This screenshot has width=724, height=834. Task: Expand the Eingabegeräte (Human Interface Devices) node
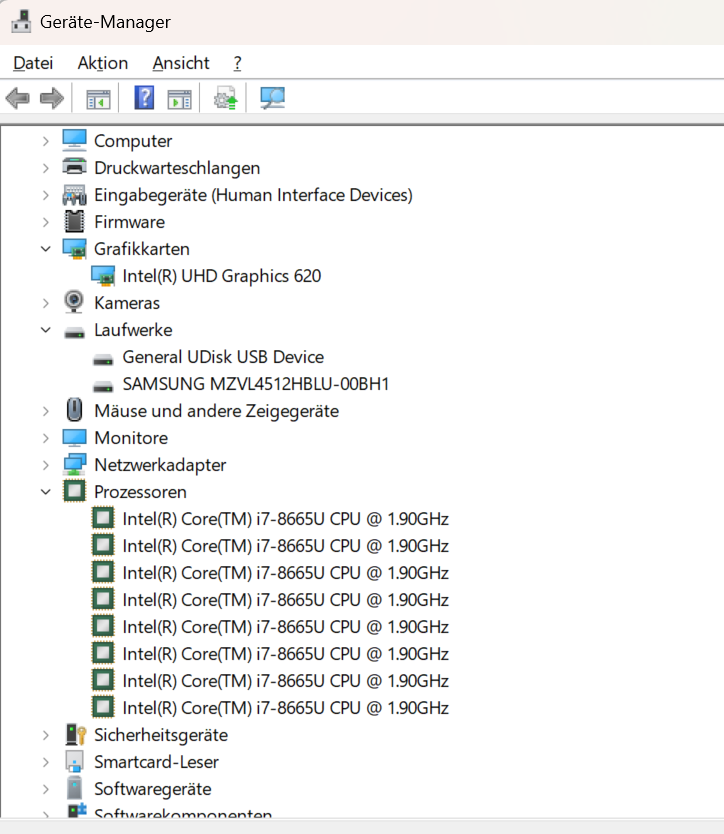(46, 196)
